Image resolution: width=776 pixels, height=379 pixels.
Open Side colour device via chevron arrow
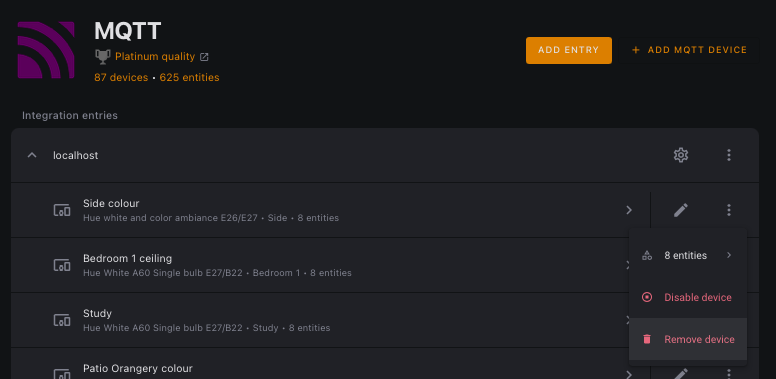(x=629, y=210)
